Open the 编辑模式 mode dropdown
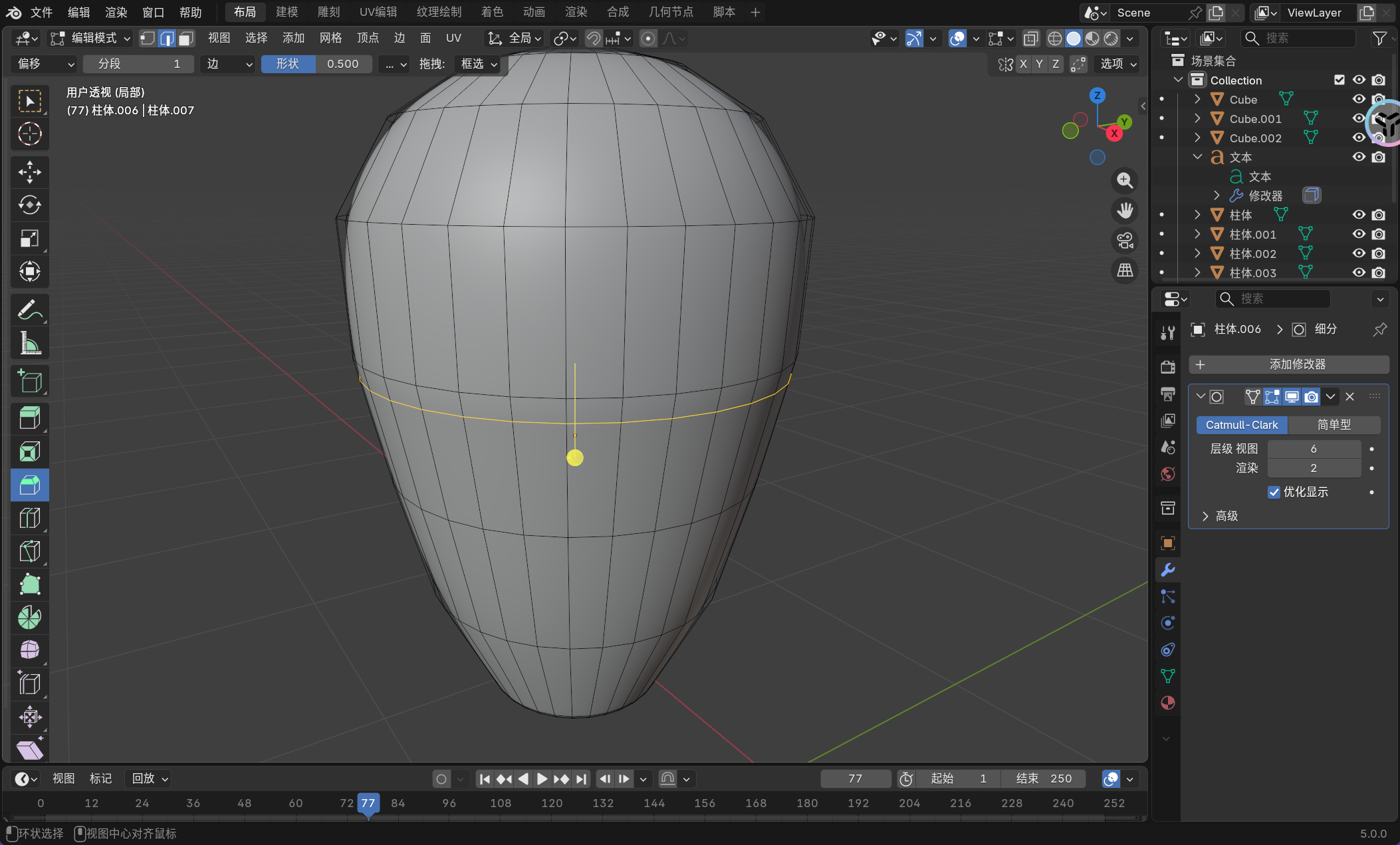 click(91, 39)
